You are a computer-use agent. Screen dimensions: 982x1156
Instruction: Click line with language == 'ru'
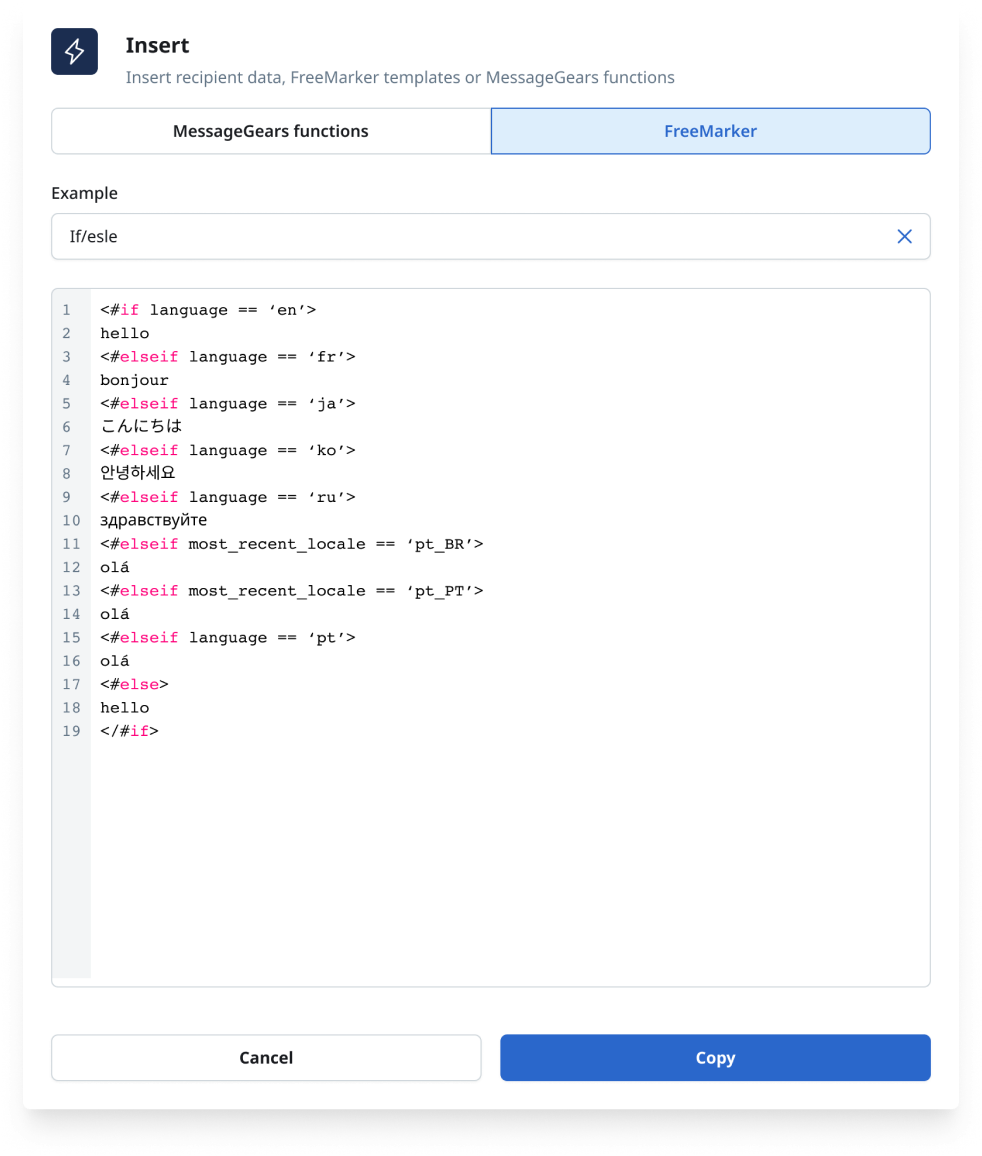[228, 498]
